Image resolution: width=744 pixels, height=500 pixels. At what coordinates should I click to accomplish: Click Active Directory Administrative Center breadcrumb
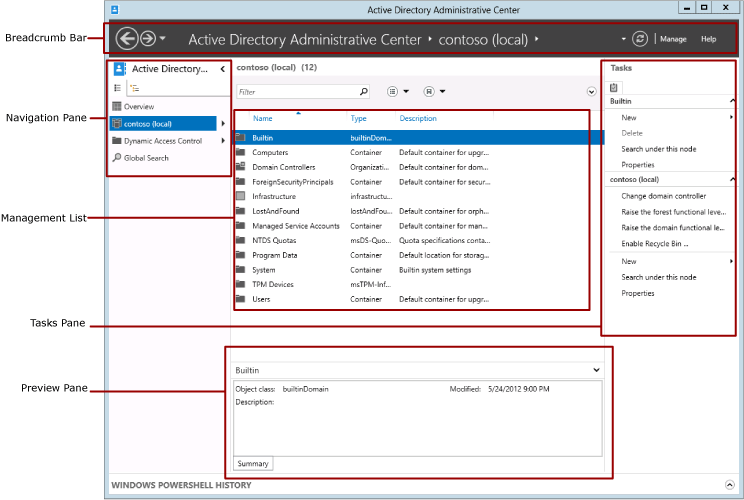[305, 39]
